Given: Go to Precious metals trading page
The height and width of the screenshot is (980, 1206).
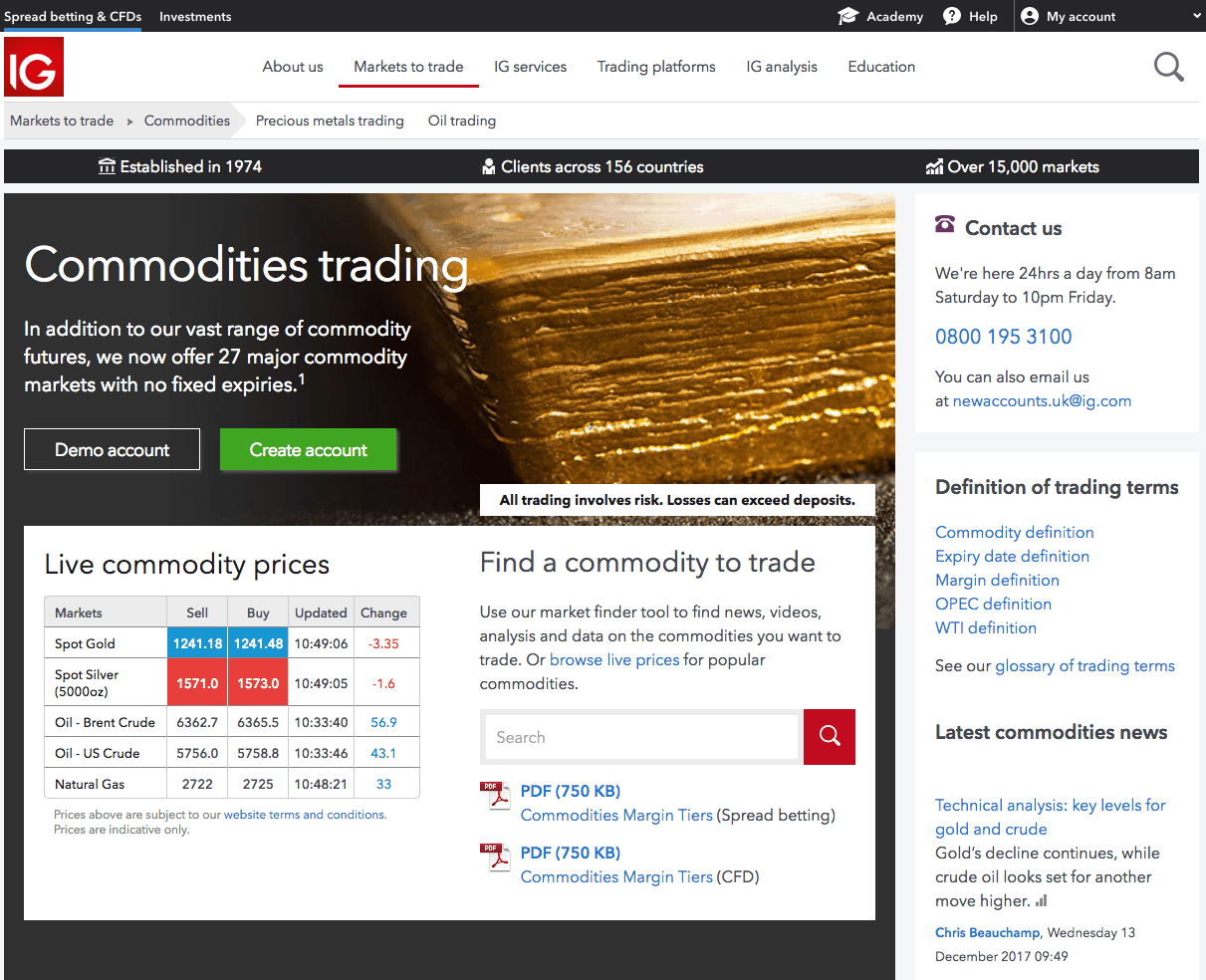Looking at the screenshot, I should coord(330,121).
